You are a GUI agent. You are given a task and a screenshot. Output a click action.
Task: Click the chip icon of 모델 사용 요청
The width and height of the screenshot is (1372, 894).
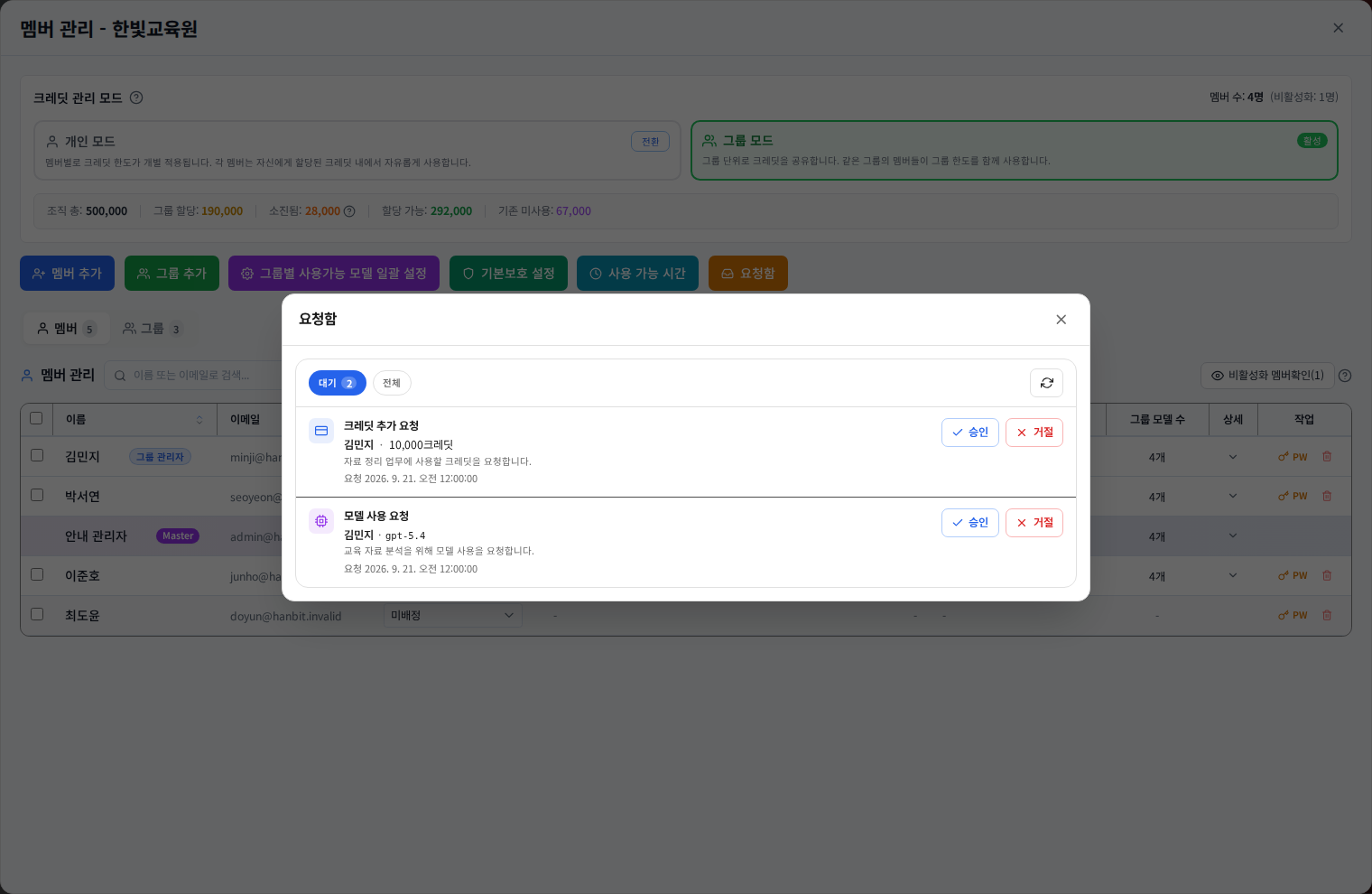coord(321,521)
